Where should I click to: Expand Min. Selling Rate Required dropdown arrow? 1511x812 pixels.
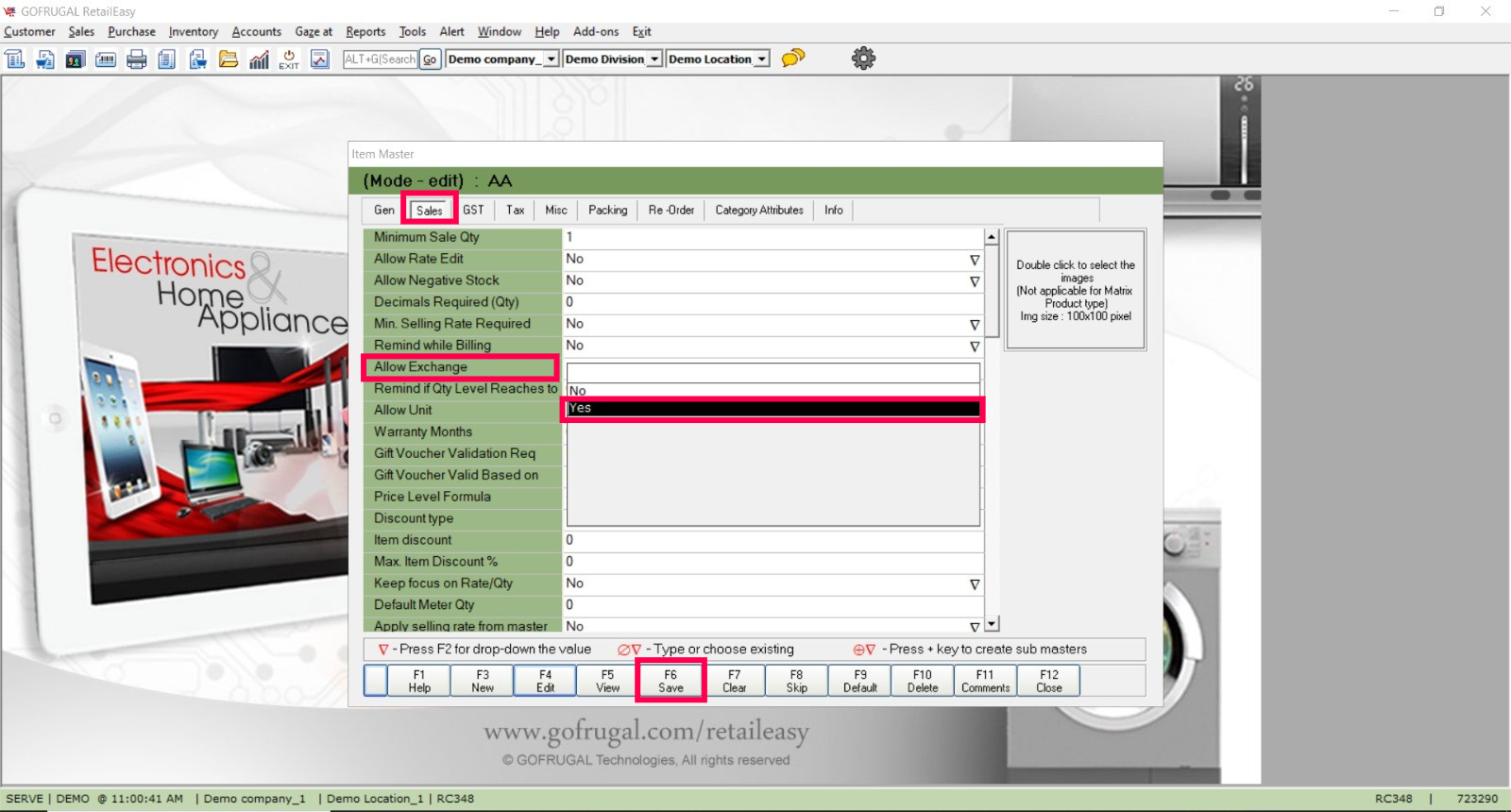click(x=975, y=325)
